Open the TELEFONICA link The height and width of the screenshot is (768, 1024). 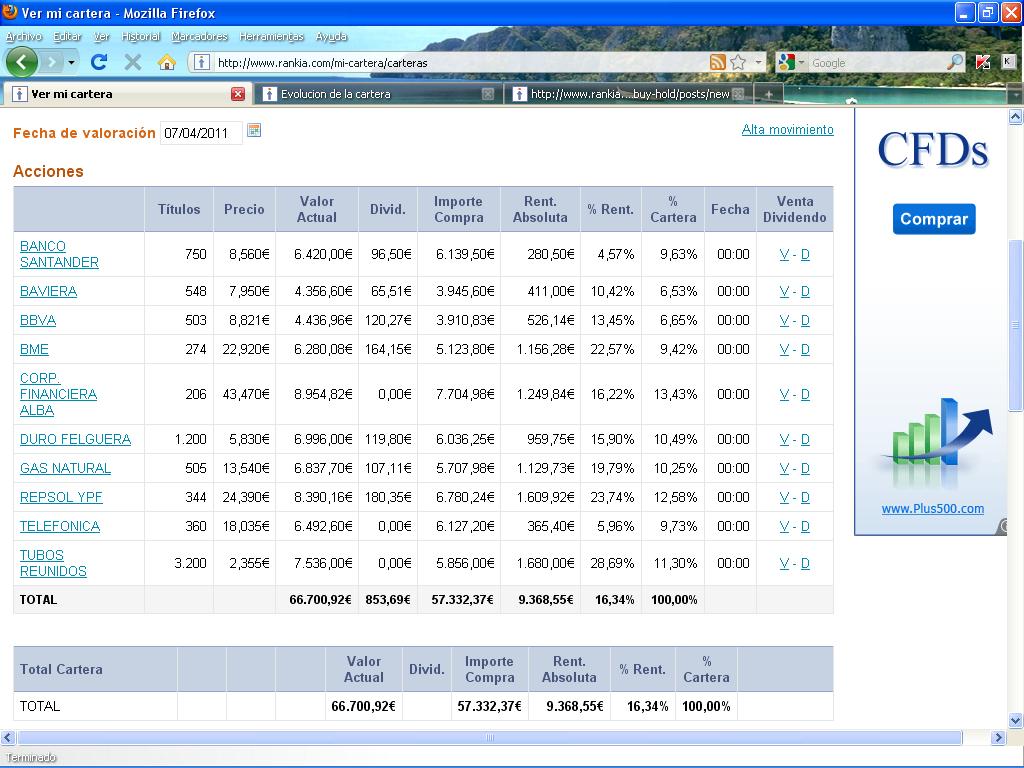[60, 526]
